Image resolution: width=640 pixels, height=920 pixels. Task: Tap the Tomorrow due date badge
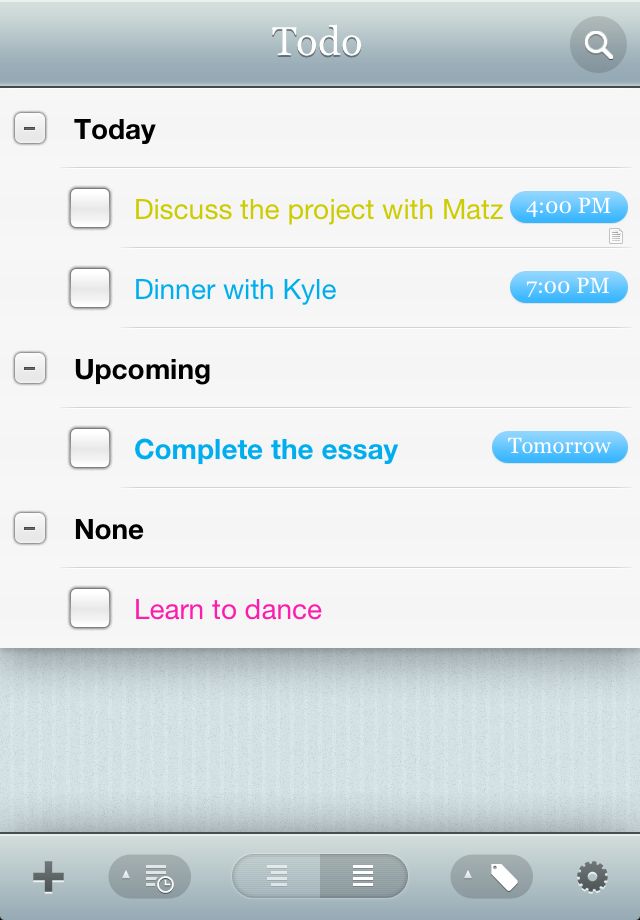(560, 447)
